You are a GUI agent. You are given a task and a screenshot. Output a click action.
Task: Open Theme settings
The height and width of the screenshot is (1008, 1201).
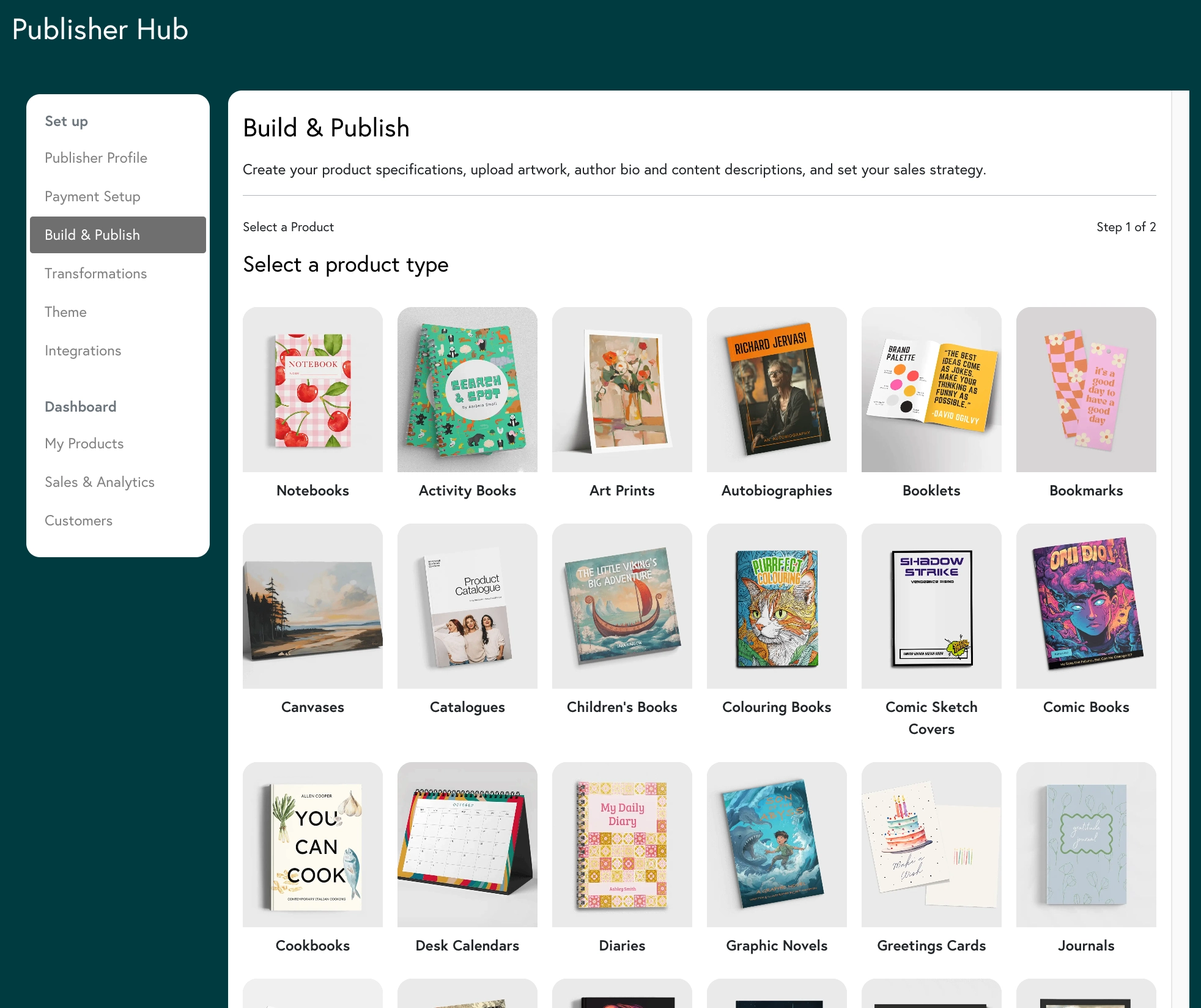65,312
